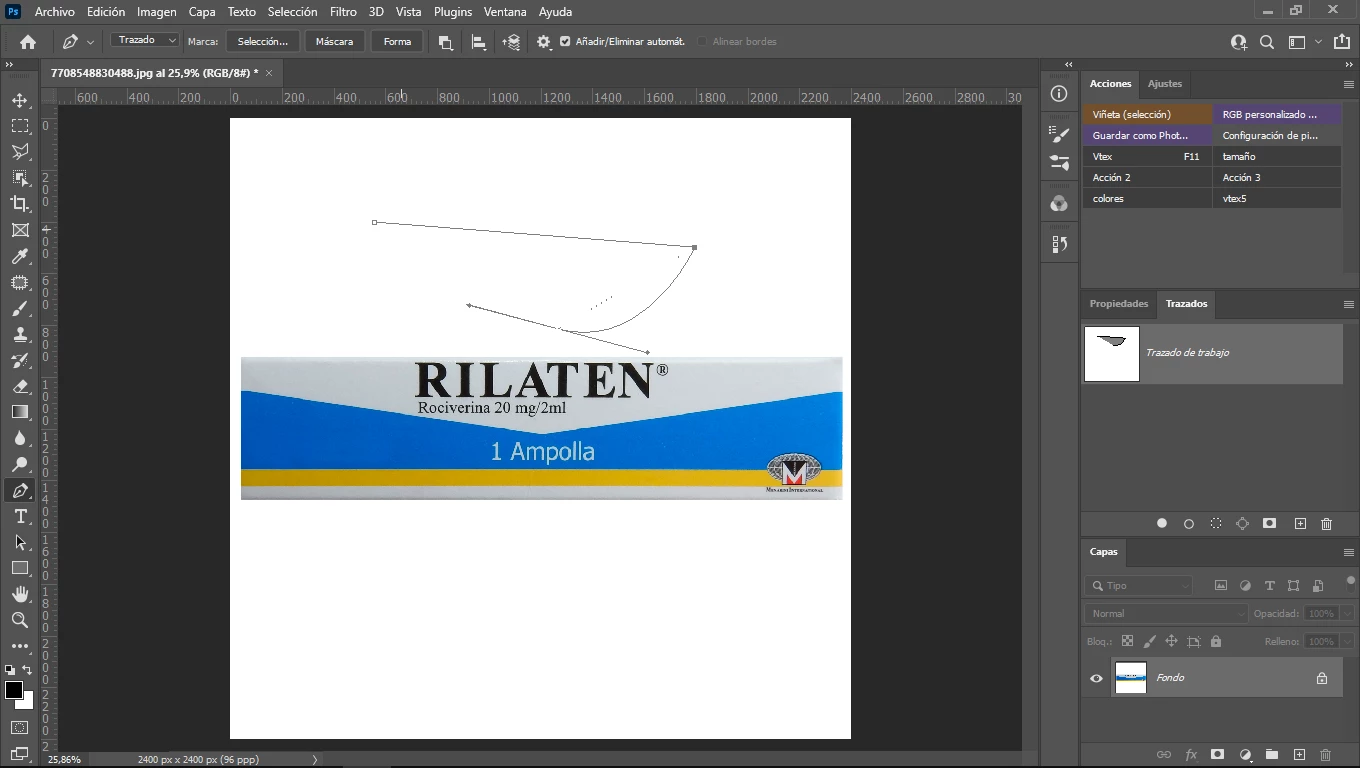Open the Trazado pen mode dropdown

coord(145,40)
